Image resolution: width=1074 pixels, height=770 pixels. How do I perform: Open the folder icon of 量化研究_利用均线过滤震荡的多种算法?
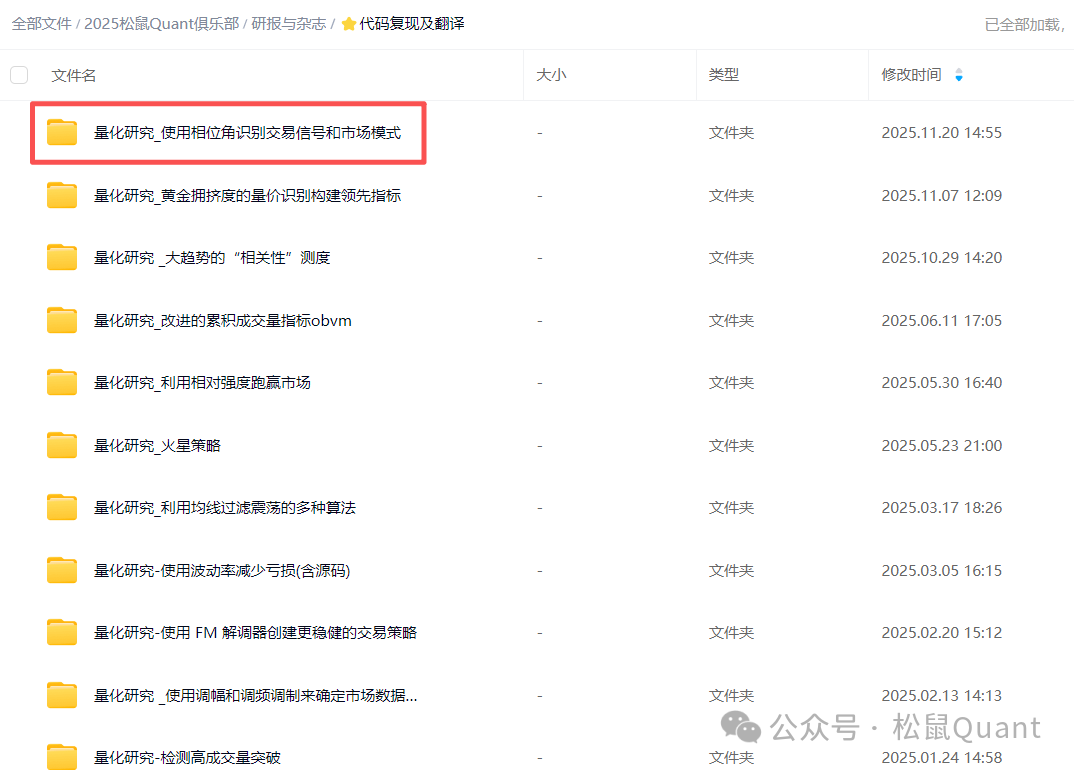[61, 507]
